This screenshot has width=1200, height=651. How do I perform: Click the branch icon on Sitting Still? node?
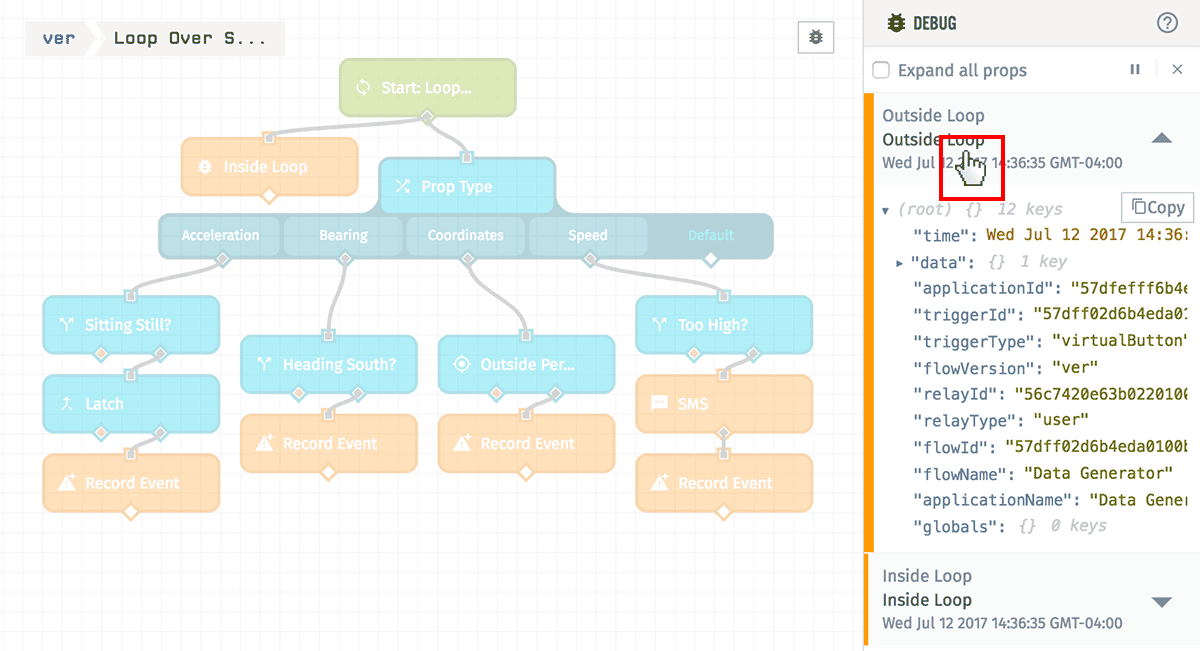[67, 325]
